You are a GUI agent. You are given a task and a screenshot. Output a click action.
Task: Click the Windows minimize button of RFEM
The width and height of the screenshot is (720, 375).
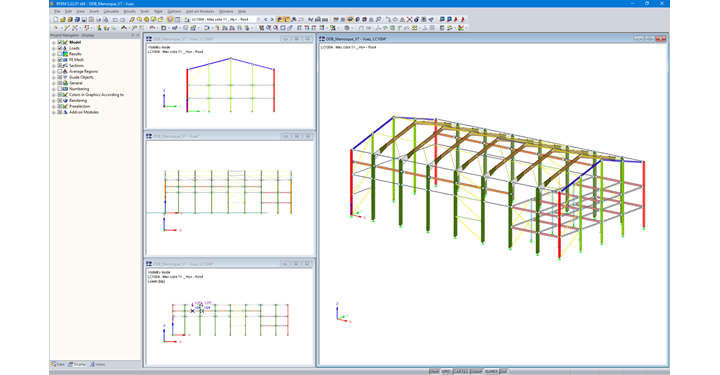(x=631, y=3)
